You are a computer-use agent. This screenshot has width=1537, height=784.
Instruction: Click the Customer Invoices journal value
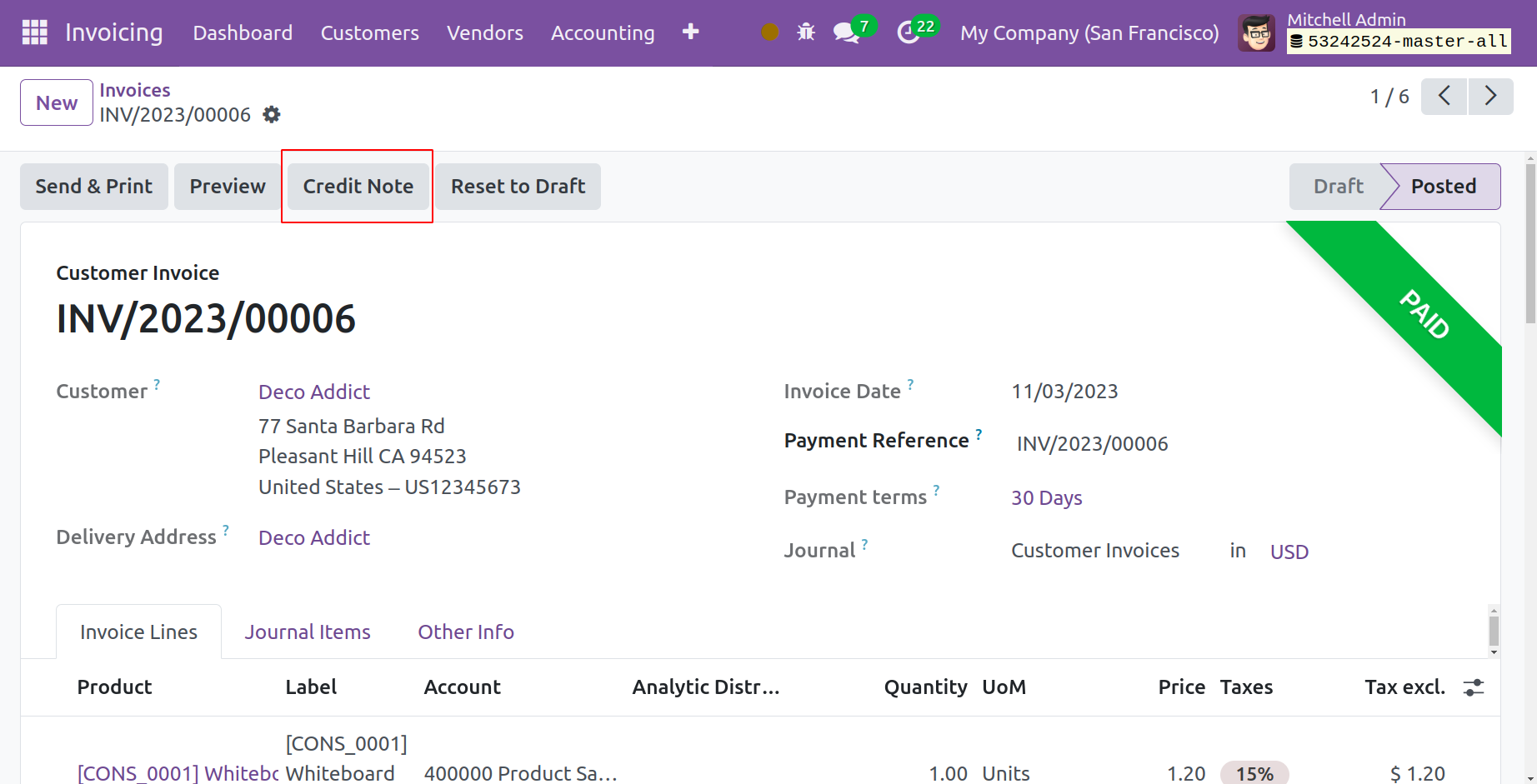click(1095, 551)
